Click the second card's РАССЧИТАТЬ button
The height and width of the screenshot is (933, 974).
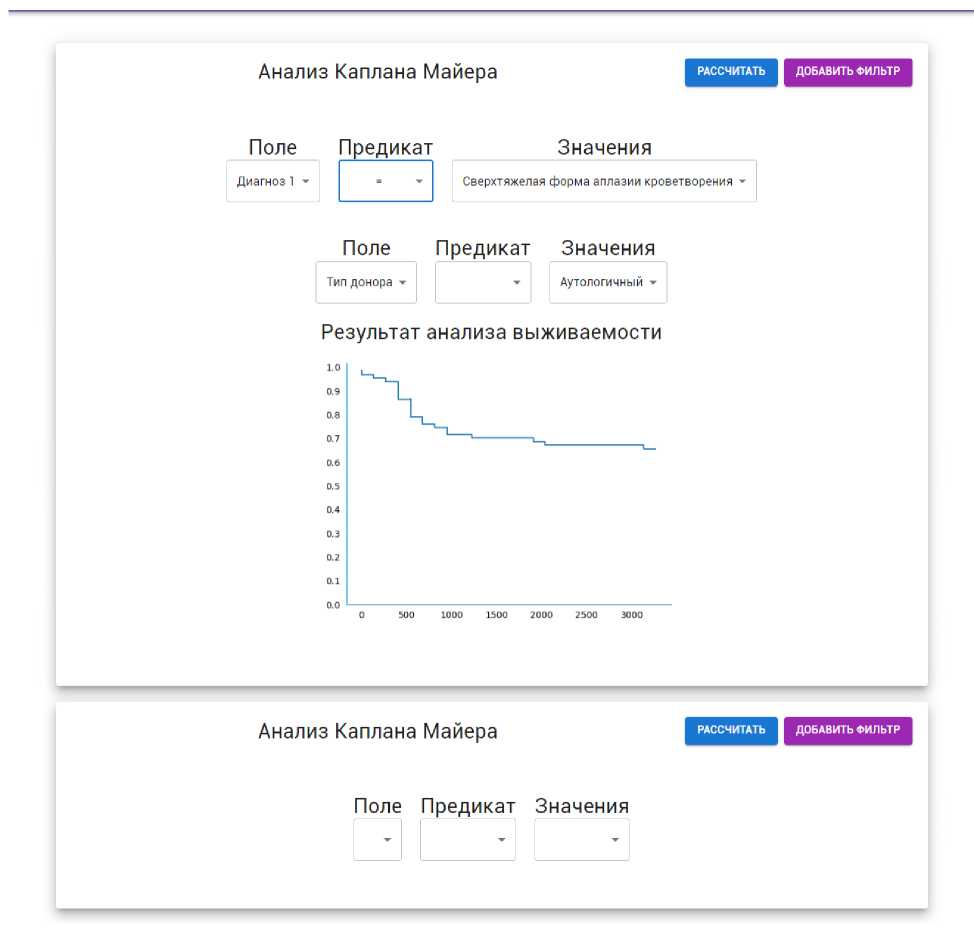pos(731,730)
